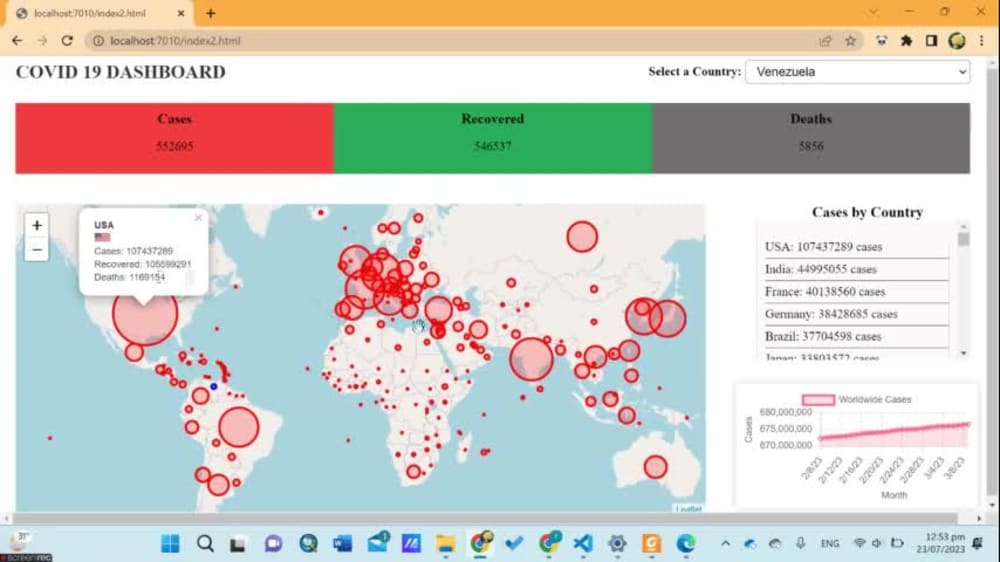Click the blue Venezuela marker on the map

pos(214,387)
